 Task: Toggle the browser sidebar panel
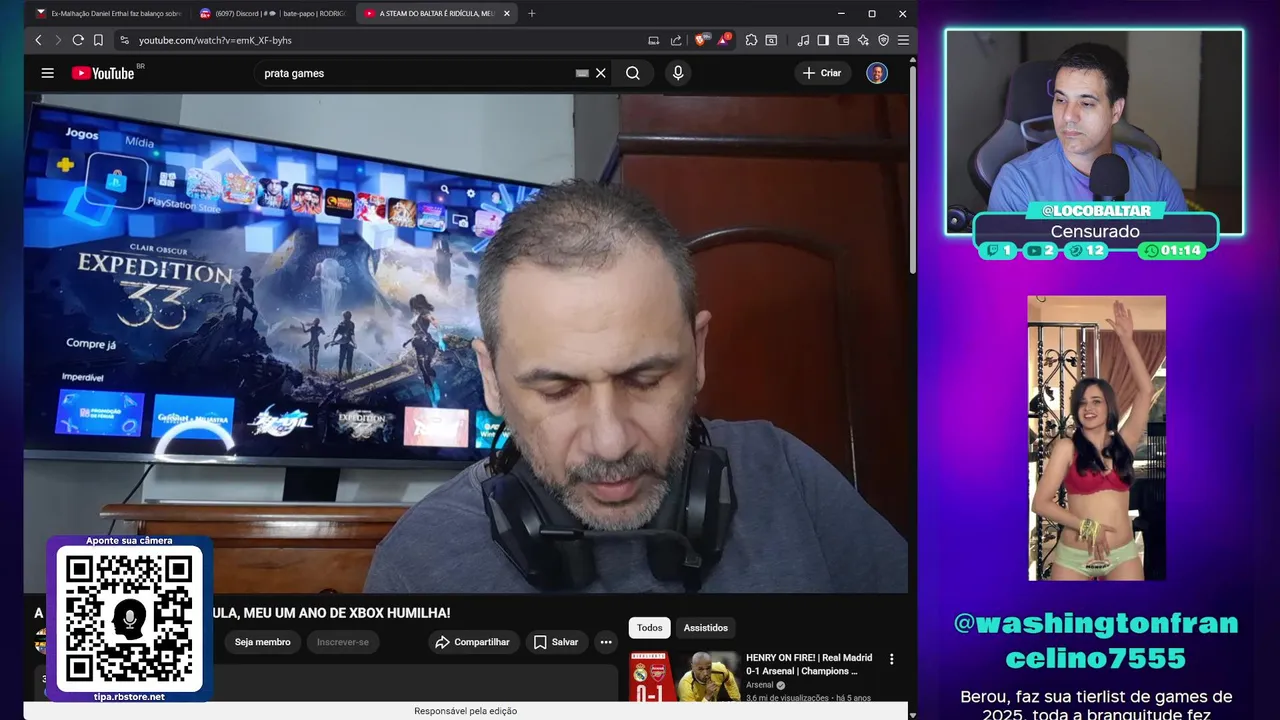pyautogui.click(x=823, y=40)
